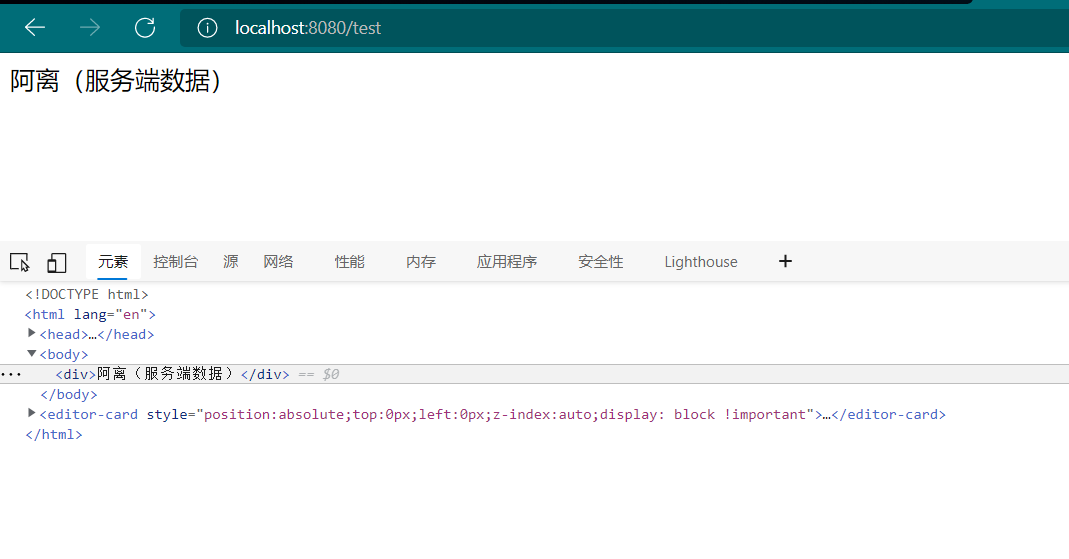This screenshot has height=559, width=1069.
Task: View site information icon in address bar
Action: [207, 28]
